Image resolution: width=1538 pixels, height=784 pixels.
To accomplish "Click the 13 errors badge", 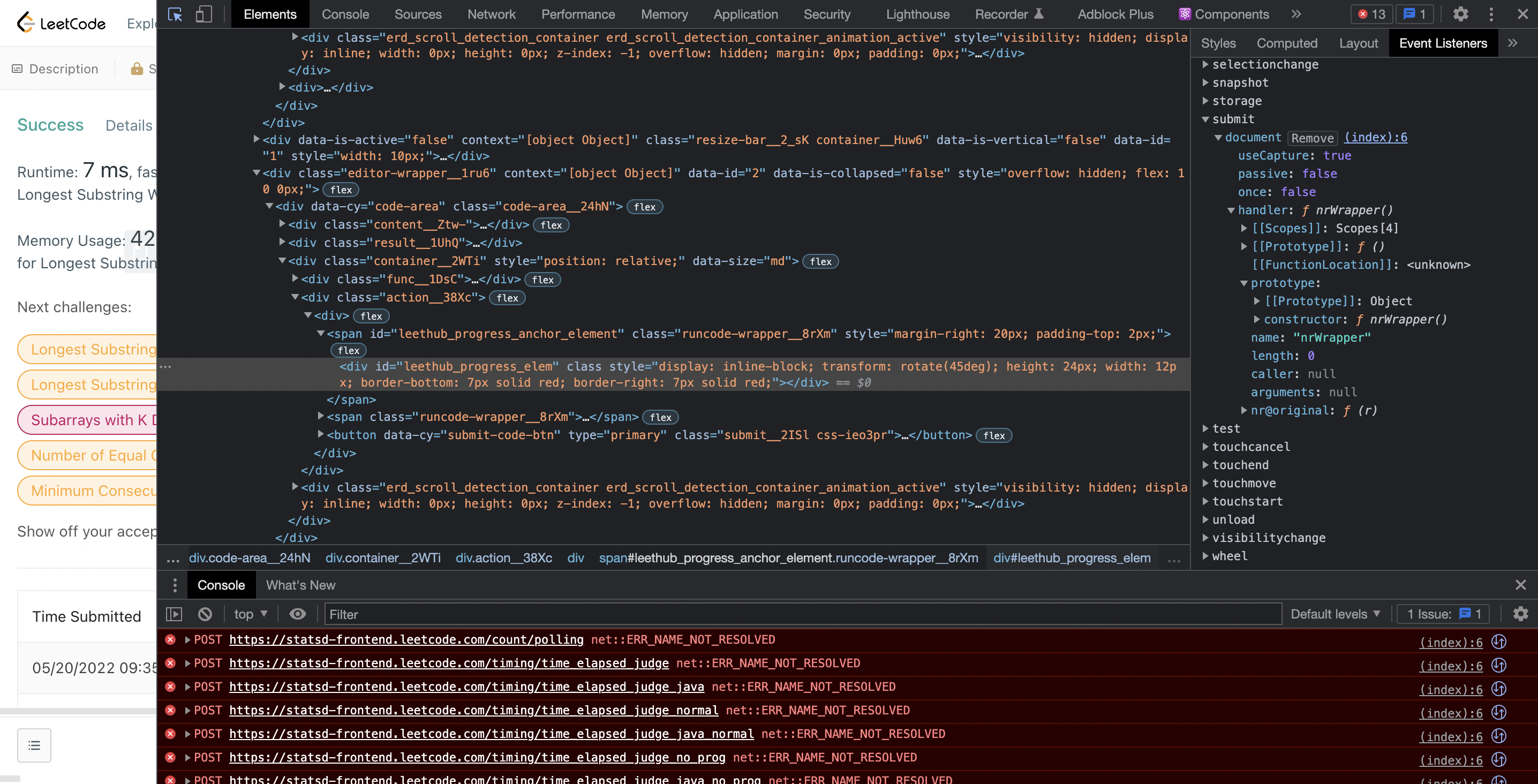I will (x=1371, y=14).
